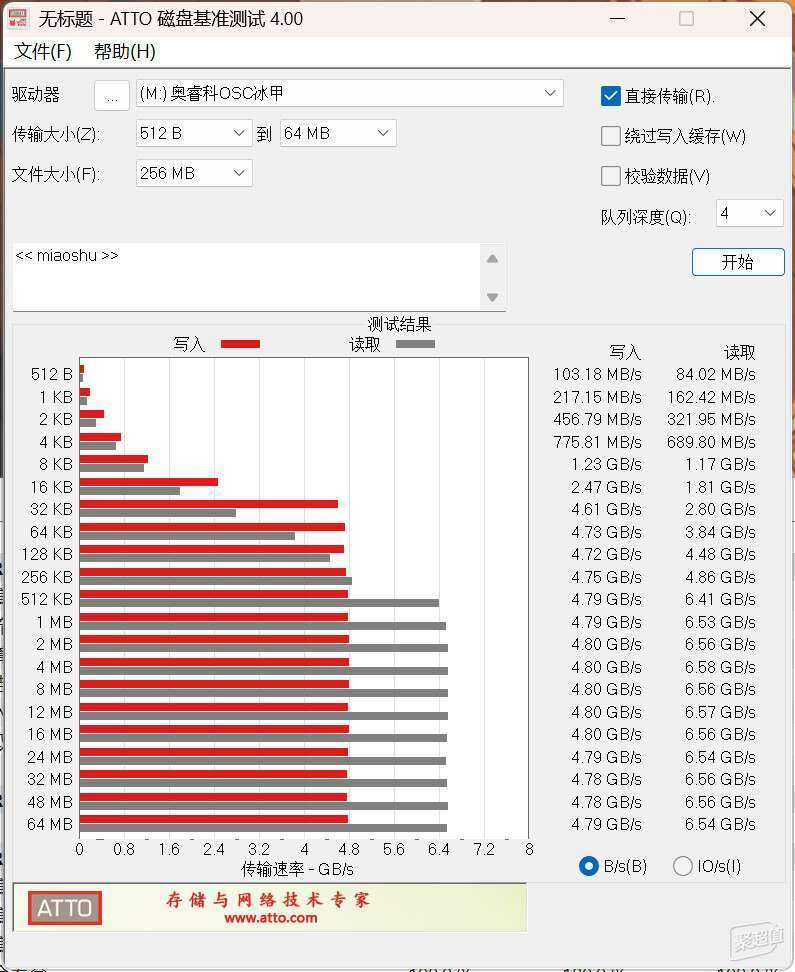Click the 测试结果 heading

[x=399, y=324]
